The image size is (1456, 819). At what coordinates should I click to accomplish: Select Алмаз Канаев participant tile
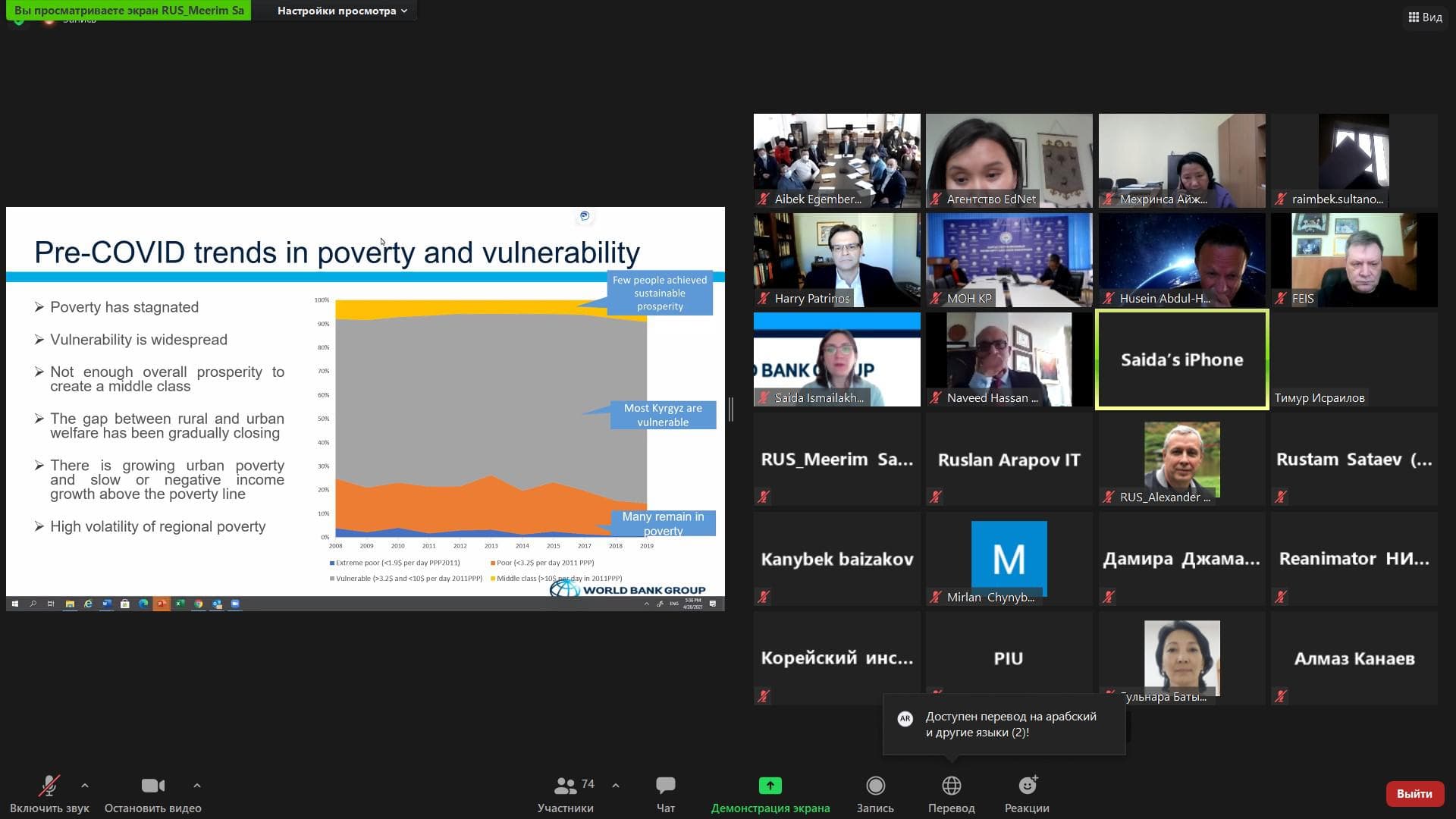pos(1354,658)
